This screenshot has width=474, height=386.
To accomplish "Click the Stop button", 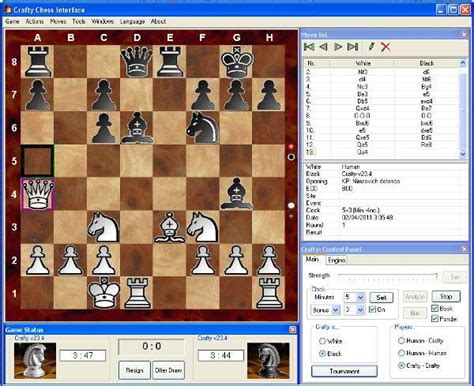I will (x=446, y=296).
